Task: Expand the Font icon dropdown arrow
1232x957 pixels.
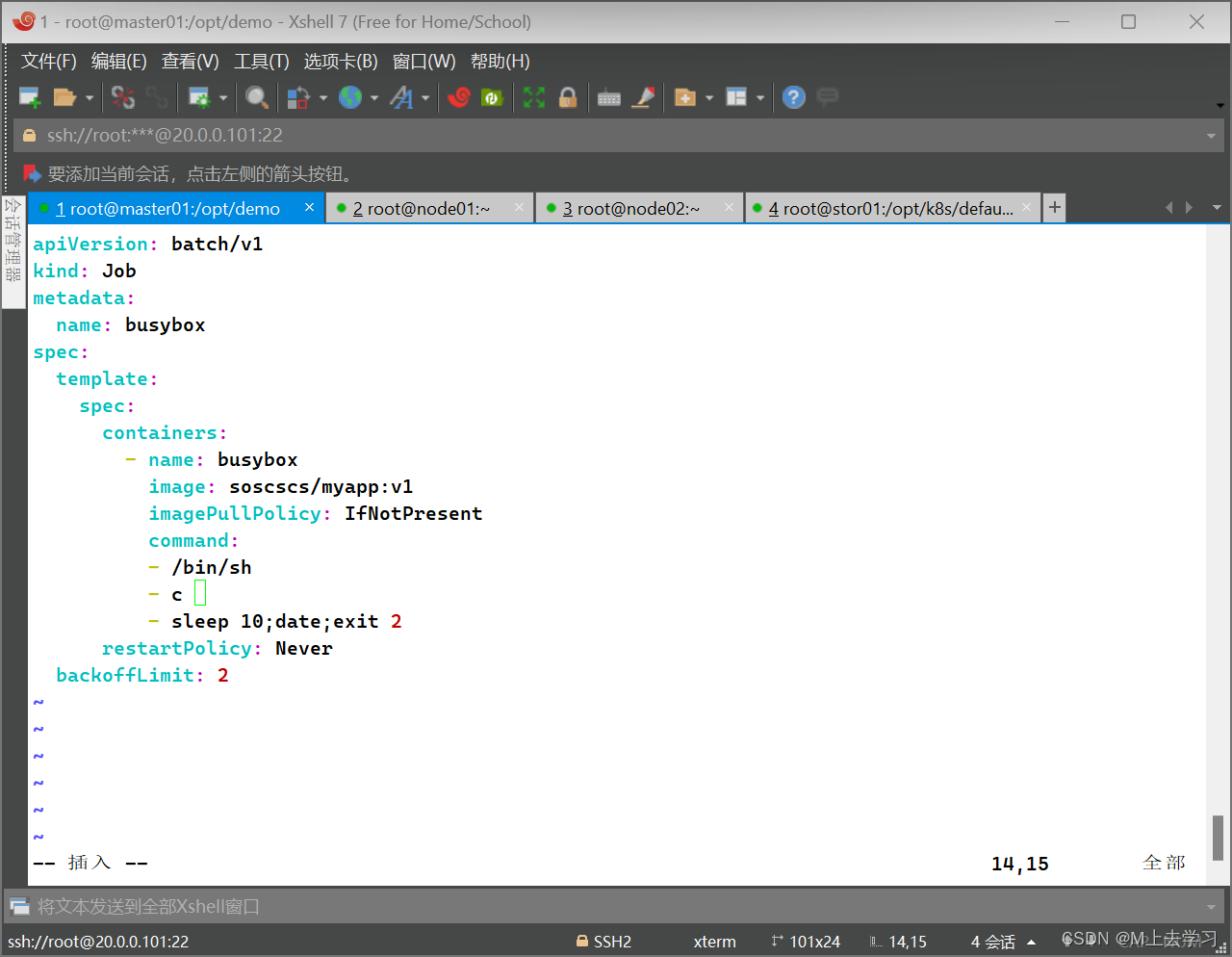Action: click(425, 98)
